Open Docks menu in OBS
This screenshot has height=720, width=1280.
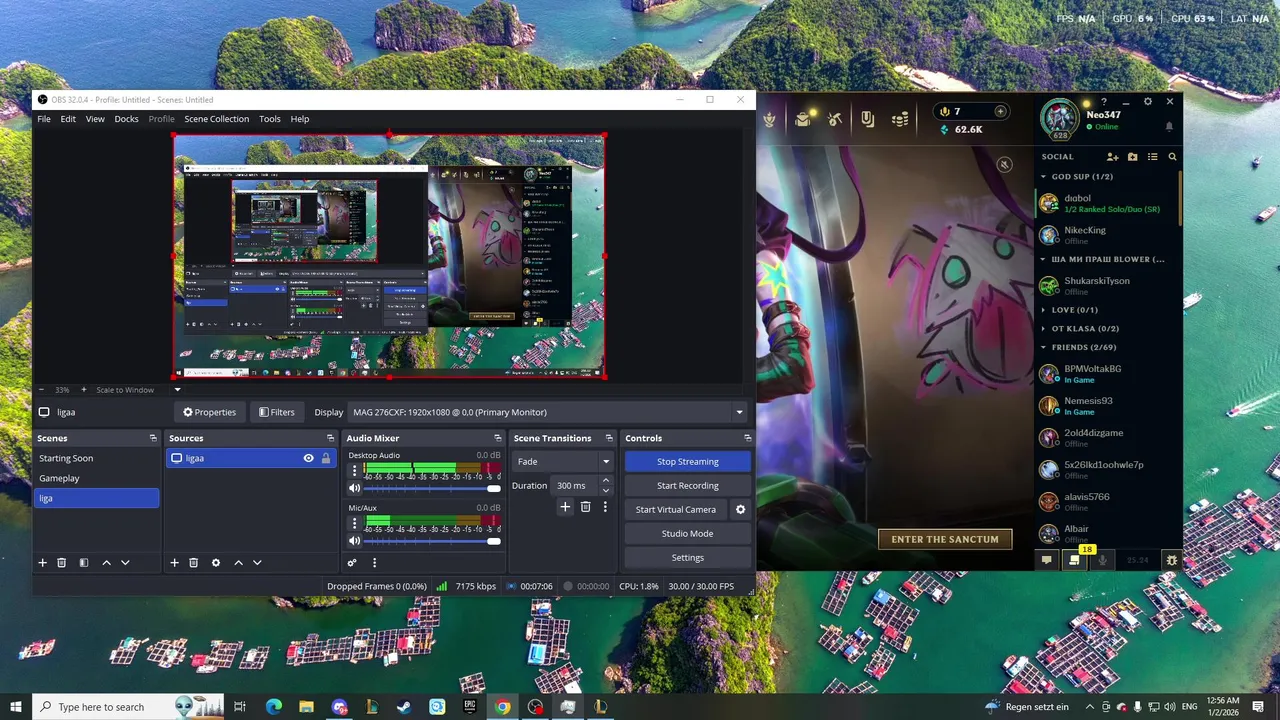coord(126,119)
